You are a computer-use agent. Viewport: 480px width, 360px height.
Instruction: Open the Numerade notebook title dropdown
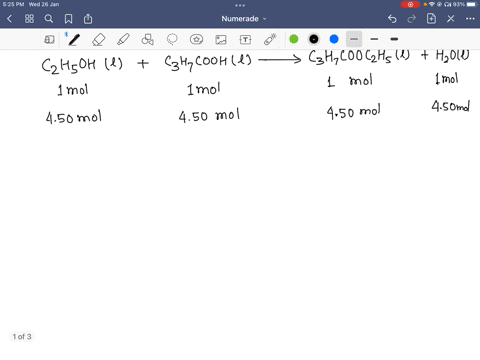[244, 19]
